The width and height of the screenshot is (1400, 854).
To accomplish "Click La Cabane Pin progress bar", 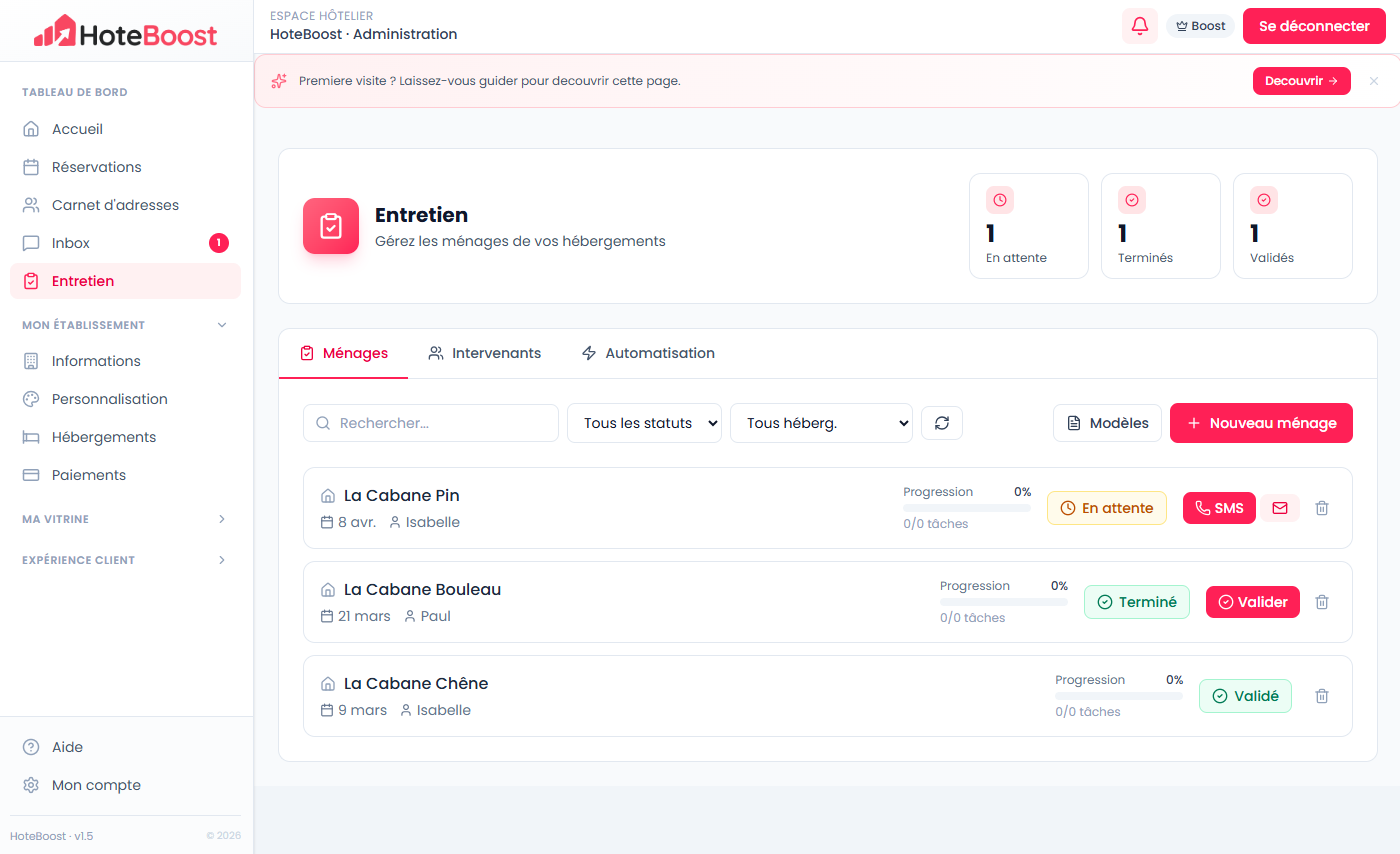I will click(x=966, y=508).
